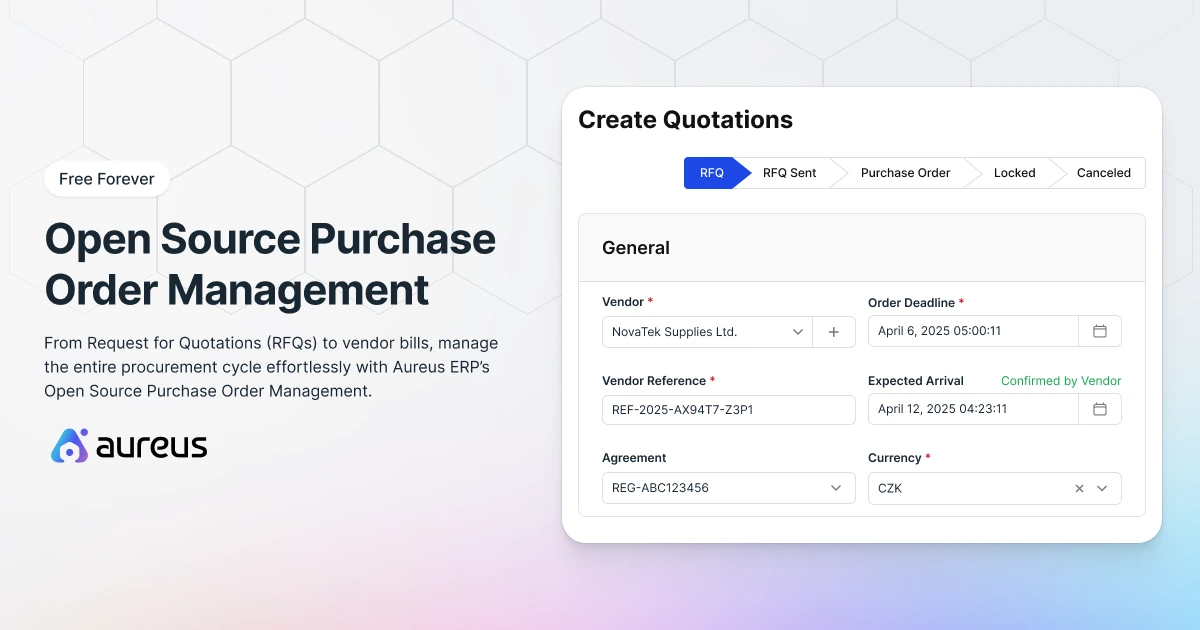1200x630 pixels.
Task: Clear the CZK currency with X icon
Action: click(x=1079, y=489)
